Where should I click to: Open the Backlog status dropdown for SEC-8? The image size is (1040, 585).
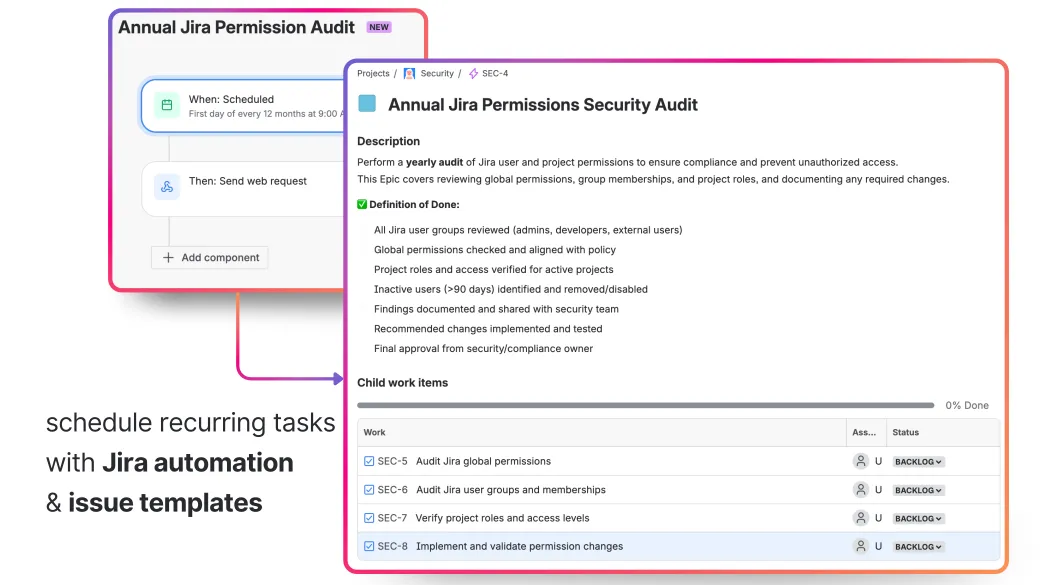(x=917, y=546)
